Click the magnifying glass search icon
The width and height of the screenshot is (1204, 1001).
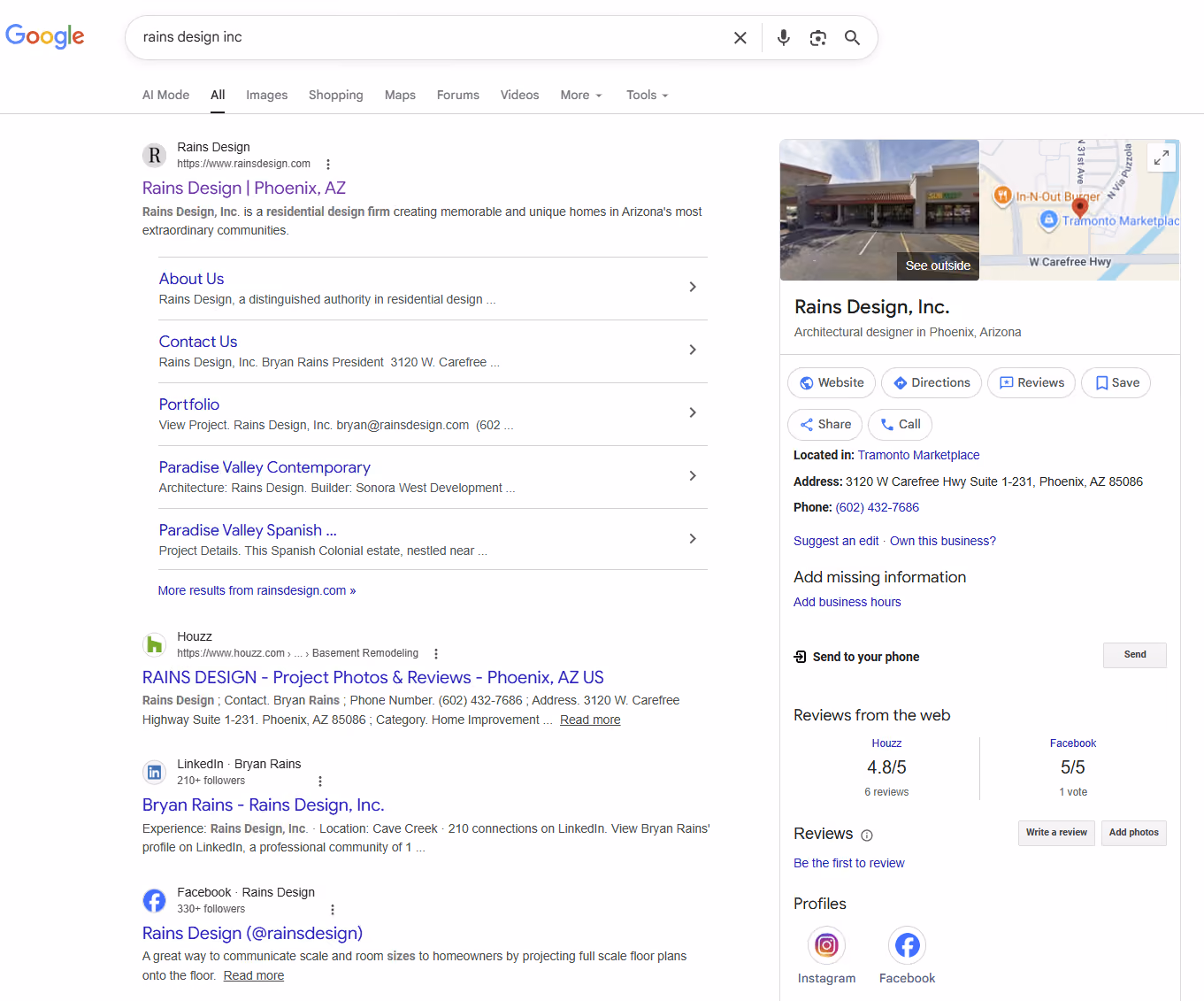(852, 37)
